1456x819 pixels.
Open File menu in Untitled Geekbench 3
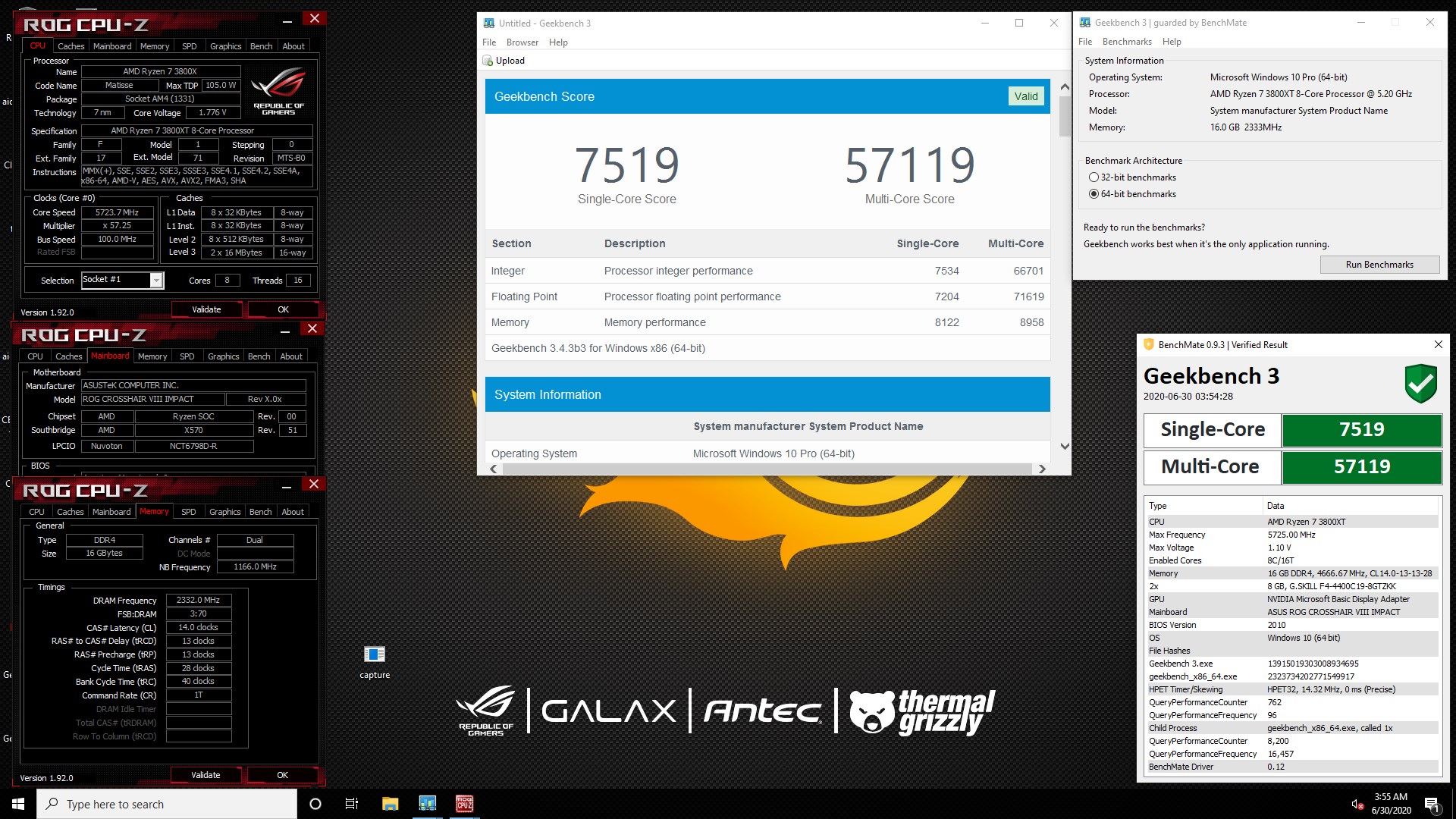pyautogui.click(x=489, y=42)
